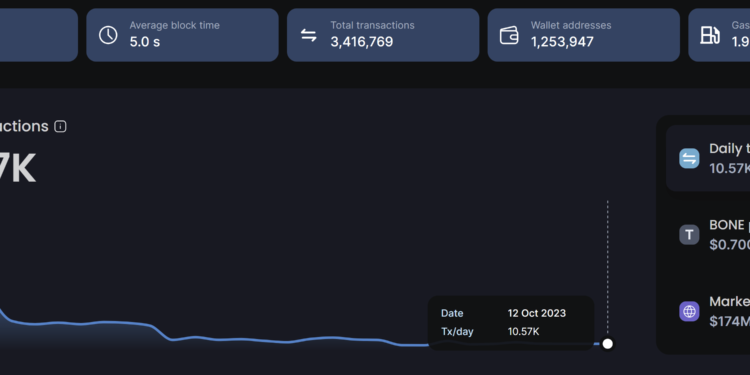
Task: Click the Date label in the chart tooltip
Action: coord(452,313)
